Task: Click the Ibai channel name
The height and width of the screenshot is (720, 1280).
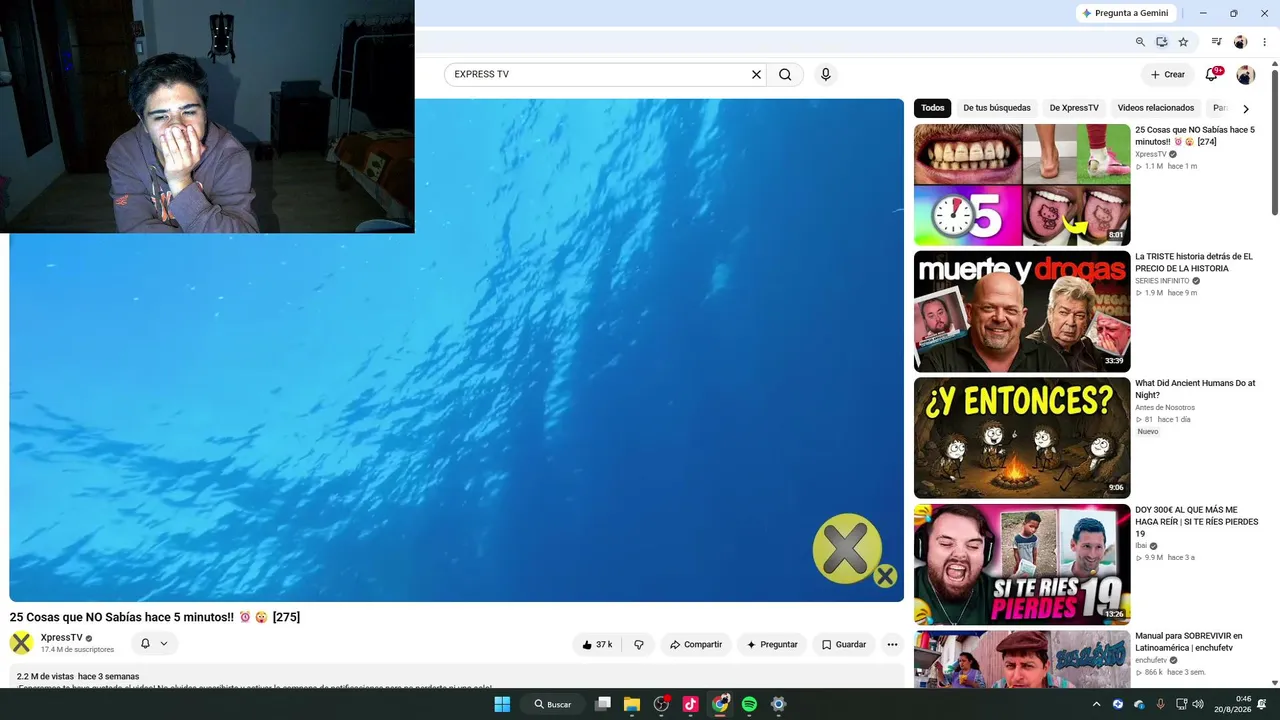Action: tap(1141, 546)
